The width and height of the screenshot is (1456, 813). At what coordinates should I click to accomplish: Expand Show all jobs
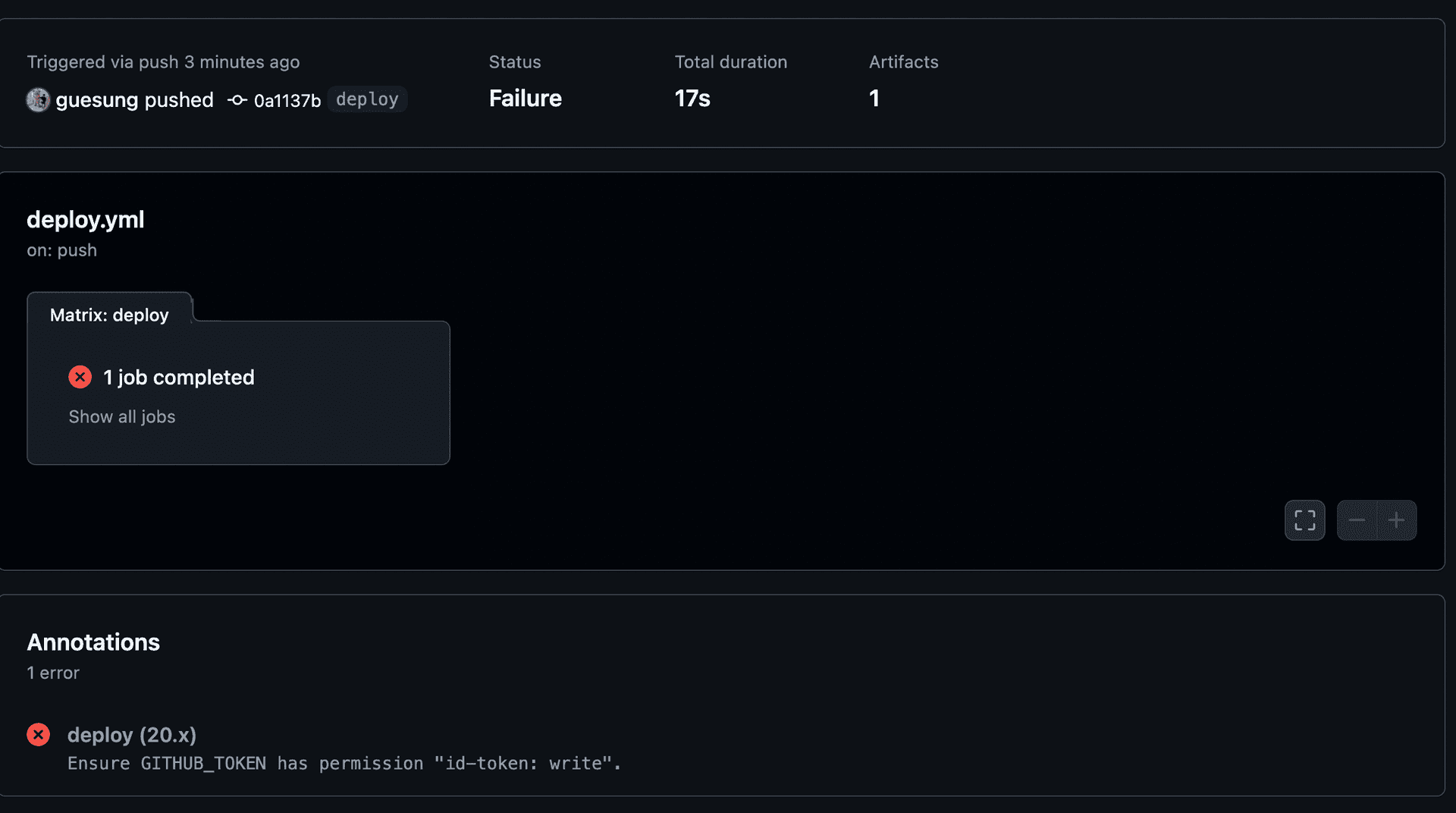pos(121,416)
